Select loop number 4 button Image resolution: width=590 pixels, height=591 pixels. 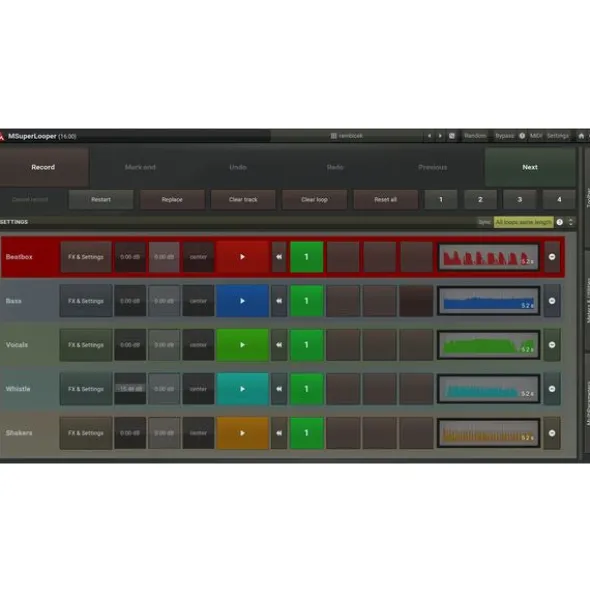(x=559, y=199)
